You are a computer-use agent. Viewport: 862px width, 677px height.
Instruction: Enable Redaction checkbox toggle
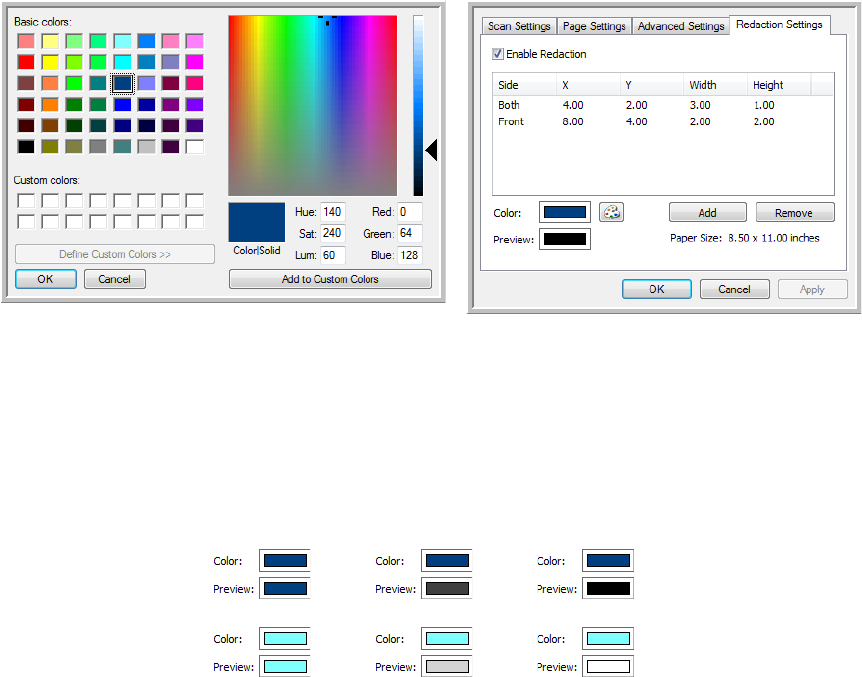tap(499, 54)
